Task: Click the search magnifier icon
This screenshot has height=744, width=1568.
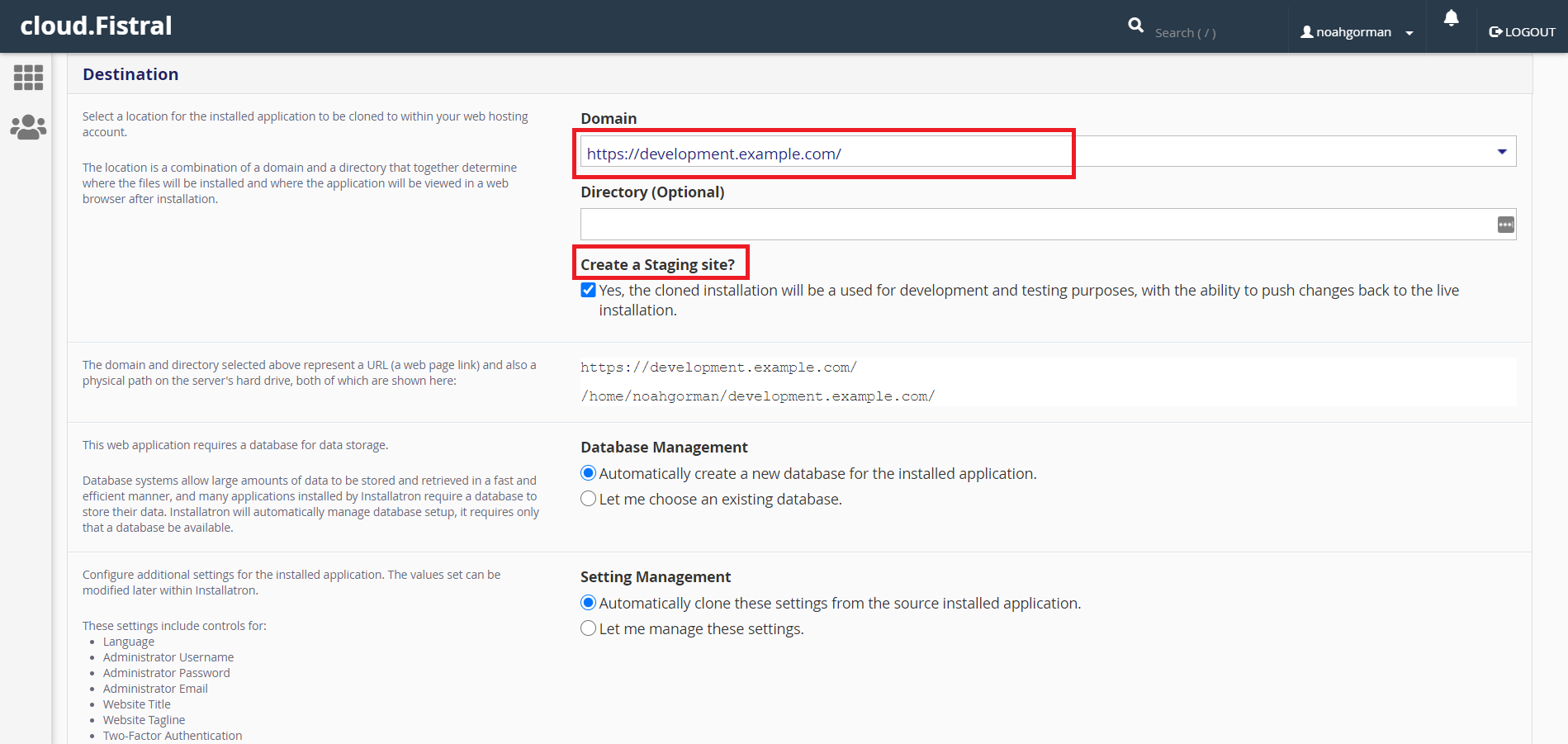Action: click(1136, 26)
